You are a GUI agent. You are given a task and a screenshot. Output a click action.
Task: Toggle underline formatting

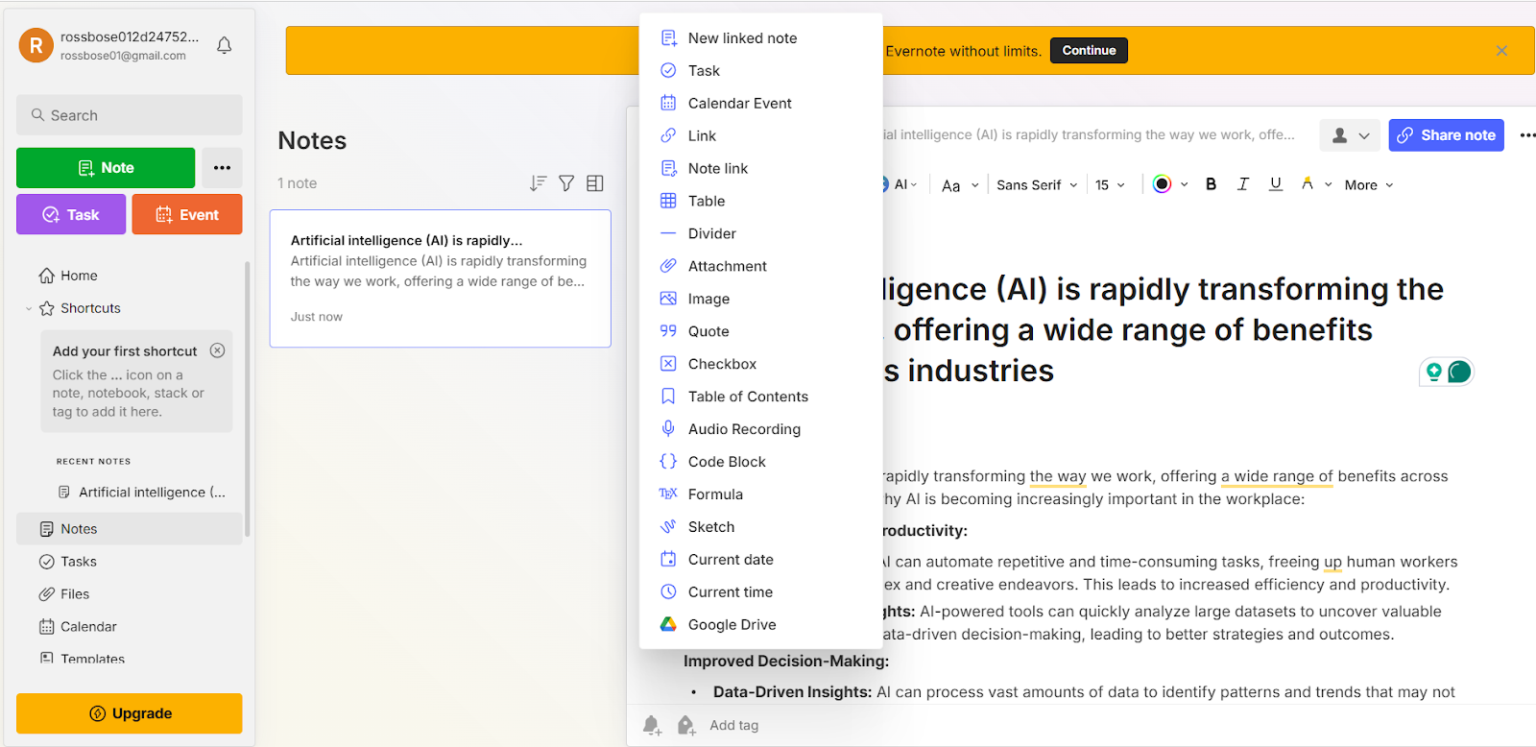click(1275, 184)
